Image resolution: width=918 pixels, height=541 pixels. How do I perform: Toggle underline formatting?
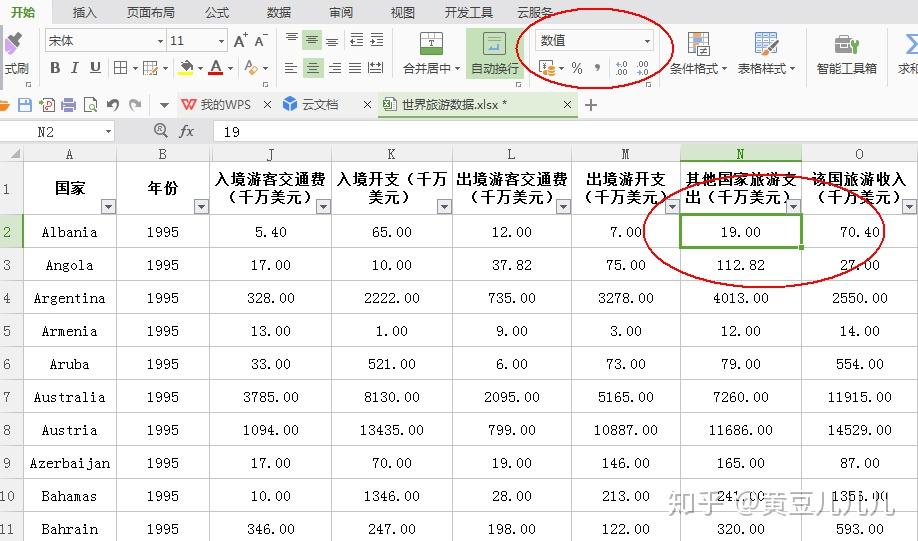[95, 68]
